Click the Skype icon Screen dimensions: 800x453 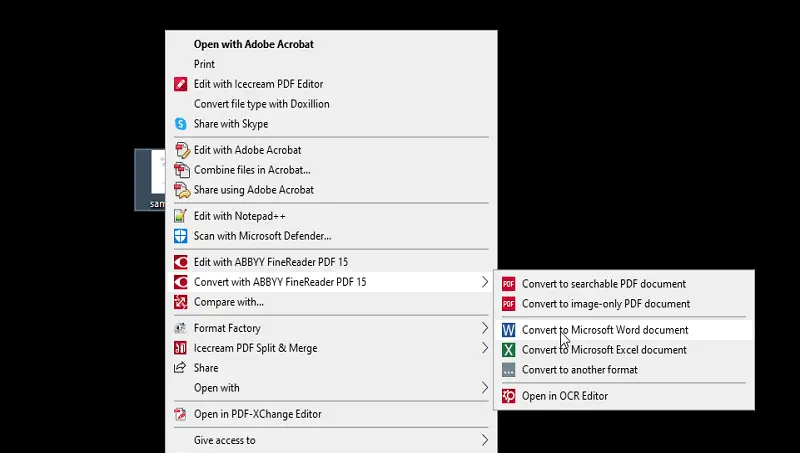[181, 124]
